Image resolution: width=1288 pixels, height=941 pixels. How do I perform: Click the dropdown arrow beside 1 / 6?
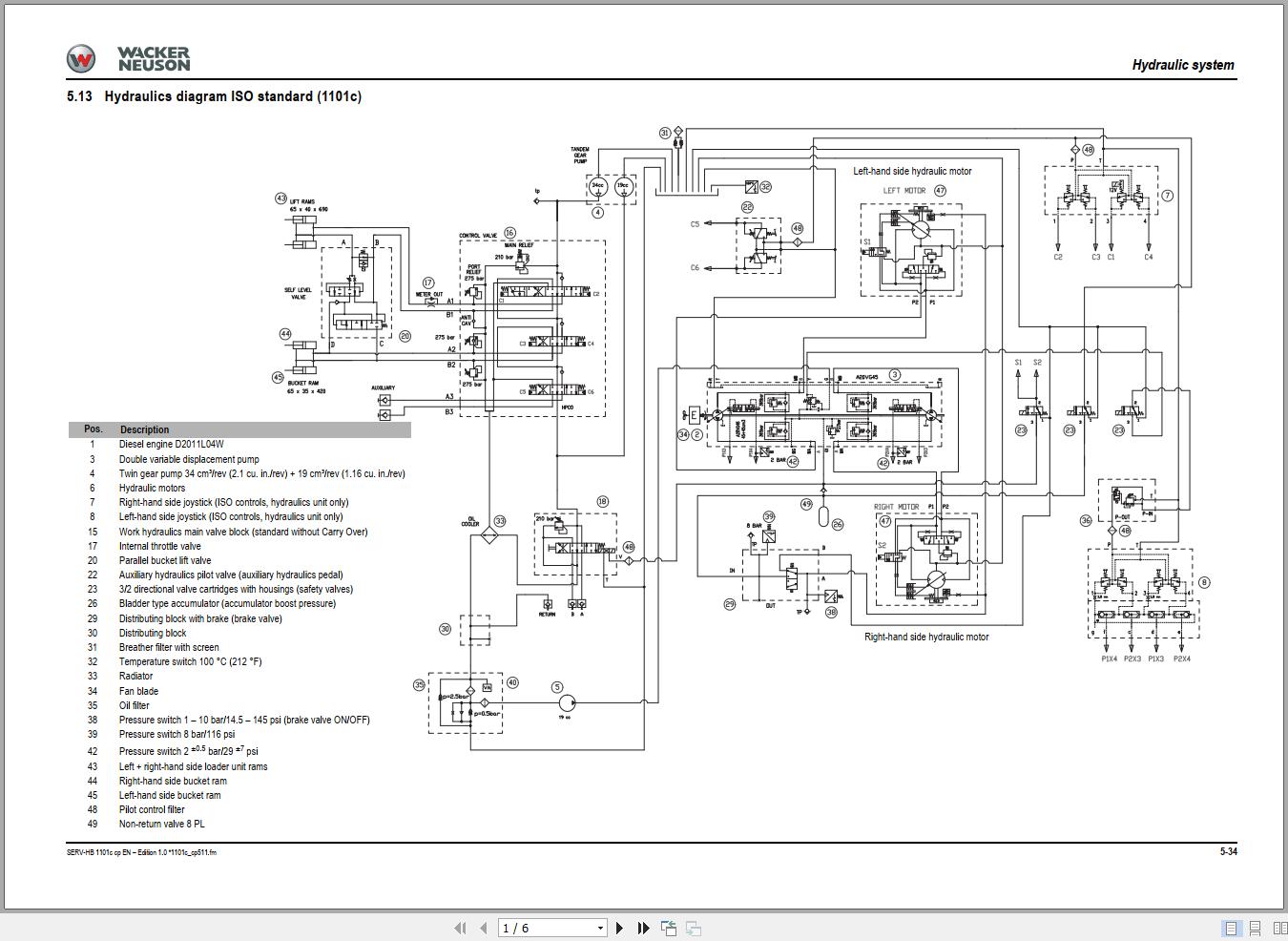[600, 927]
